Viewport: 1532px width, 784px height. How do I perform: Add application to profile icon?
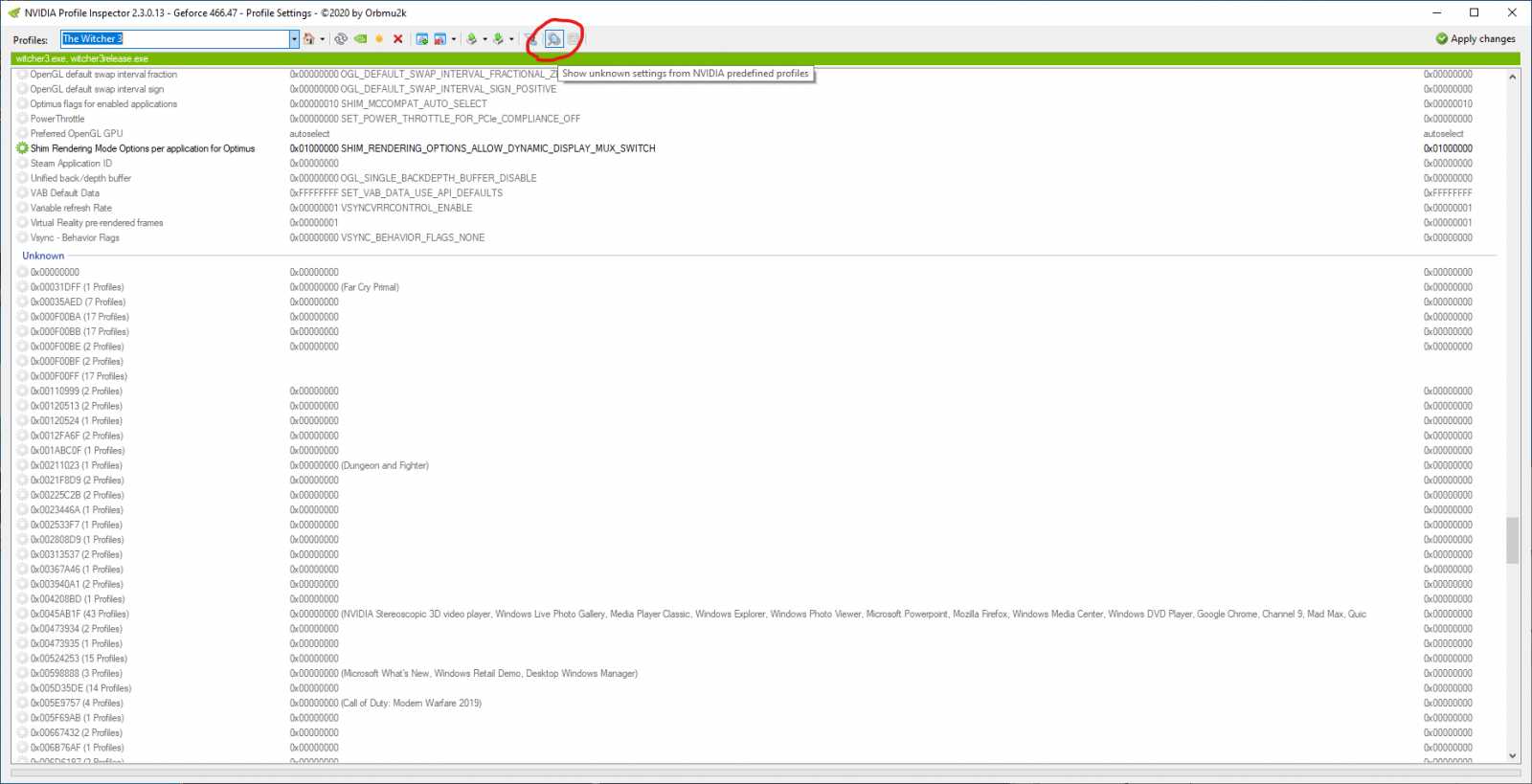point(422,39)
